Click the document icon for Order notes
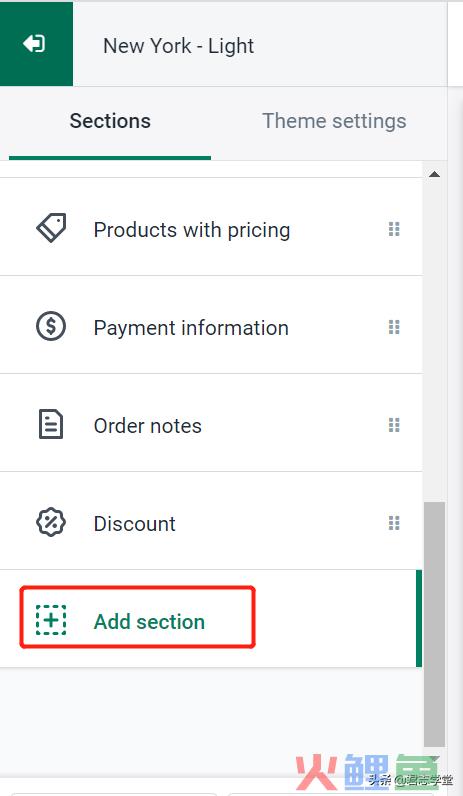 click(51, 424)
